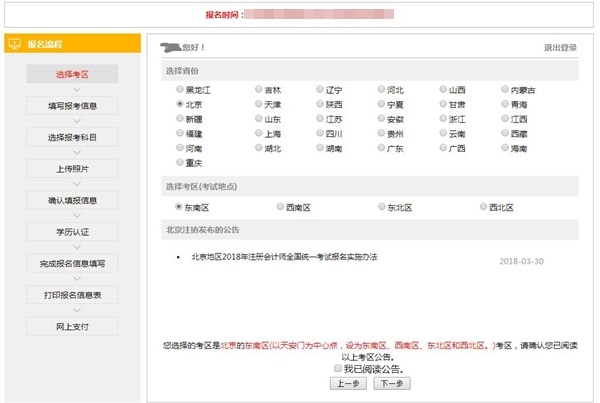Click the 报名流程 monitor icon
This screenshot has height=403, width=600.
(15, 46)
